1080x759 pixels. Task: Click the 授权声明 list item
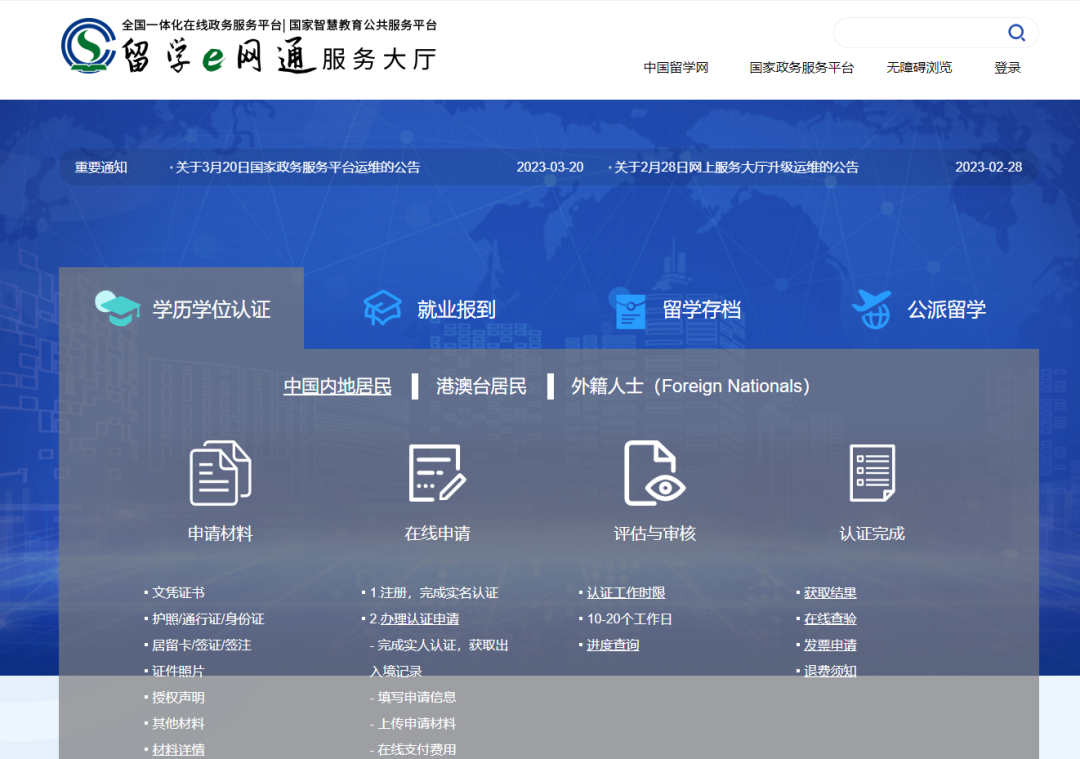(x=178, y=698)
